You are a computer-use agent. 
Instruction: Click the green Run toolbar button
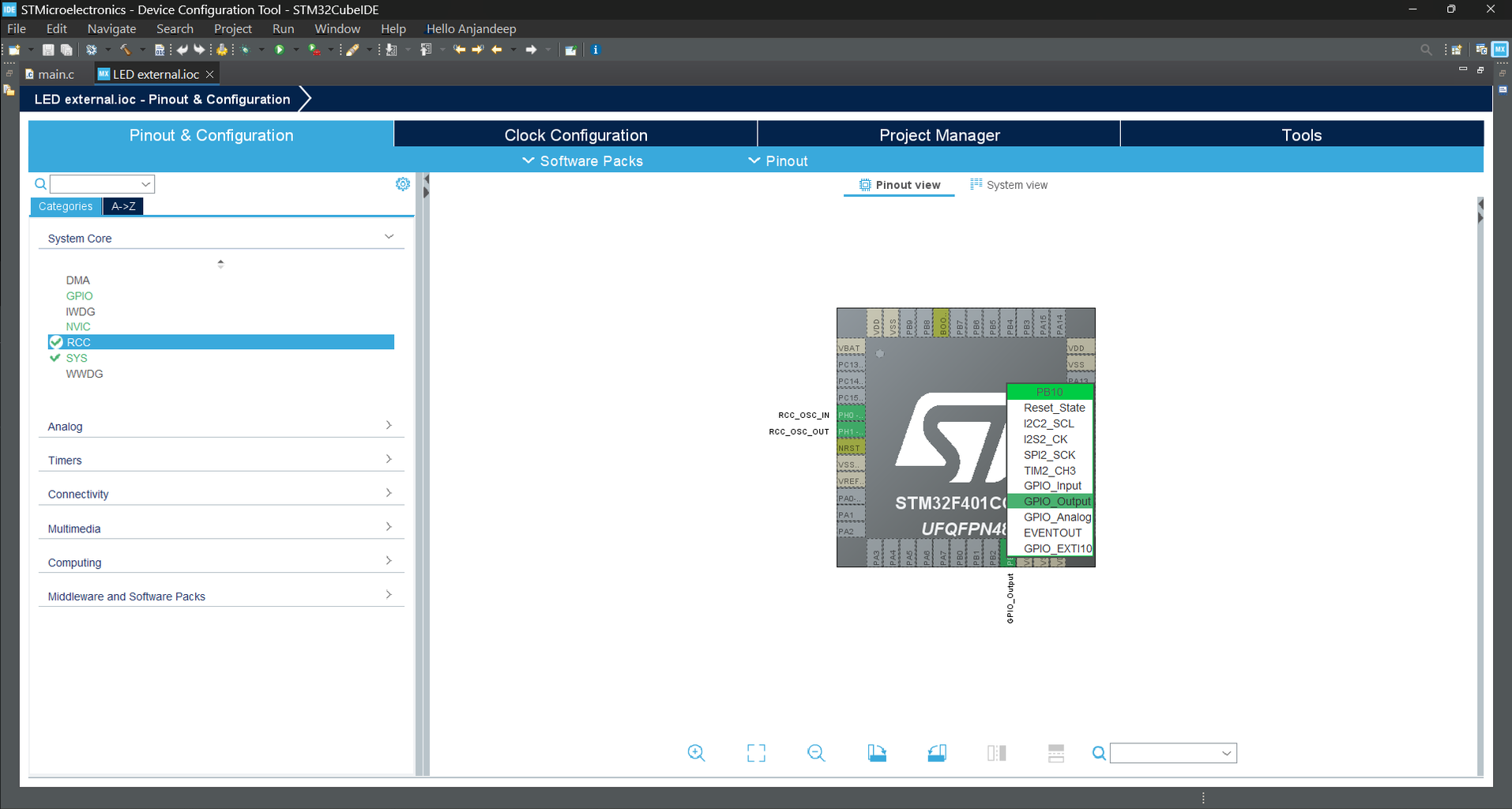279,50
